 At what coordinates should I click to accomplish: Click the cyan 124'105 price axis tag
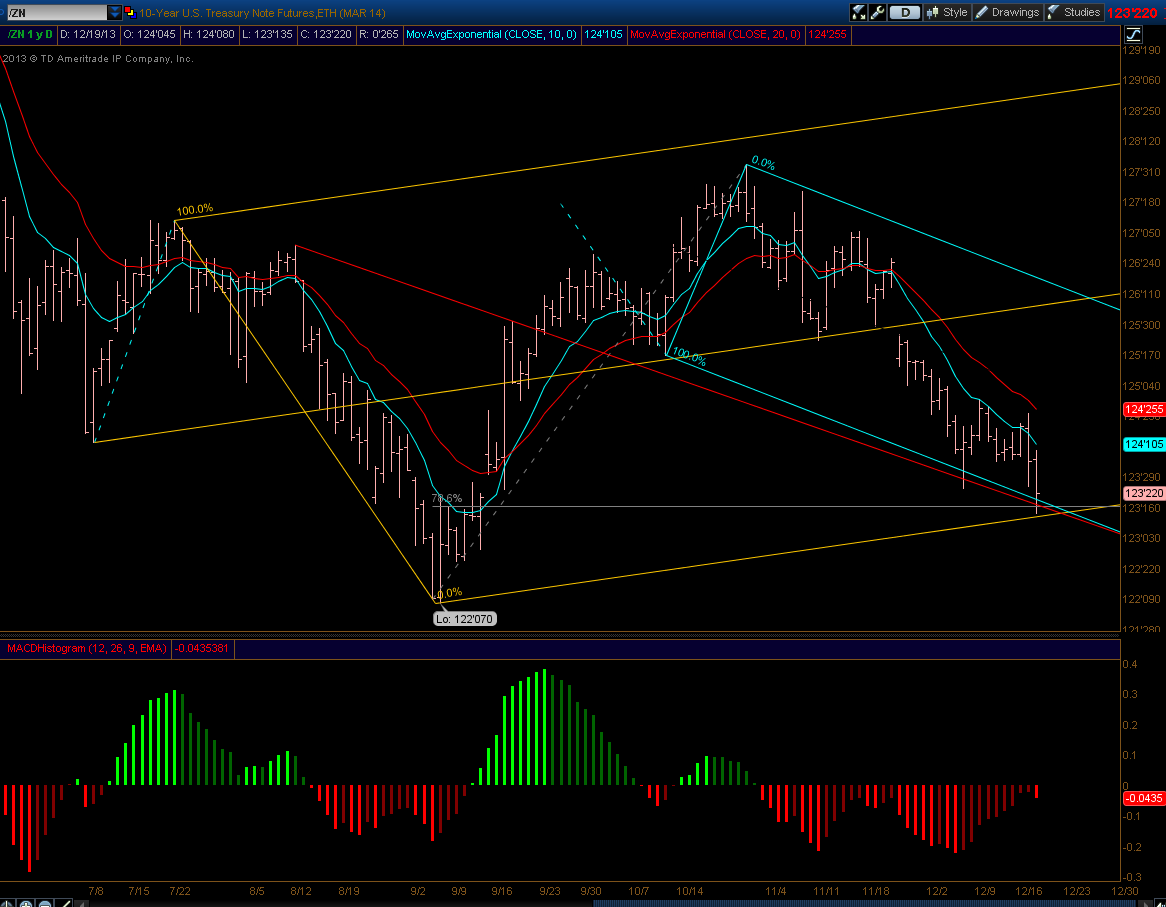(x=1143, y=445)
